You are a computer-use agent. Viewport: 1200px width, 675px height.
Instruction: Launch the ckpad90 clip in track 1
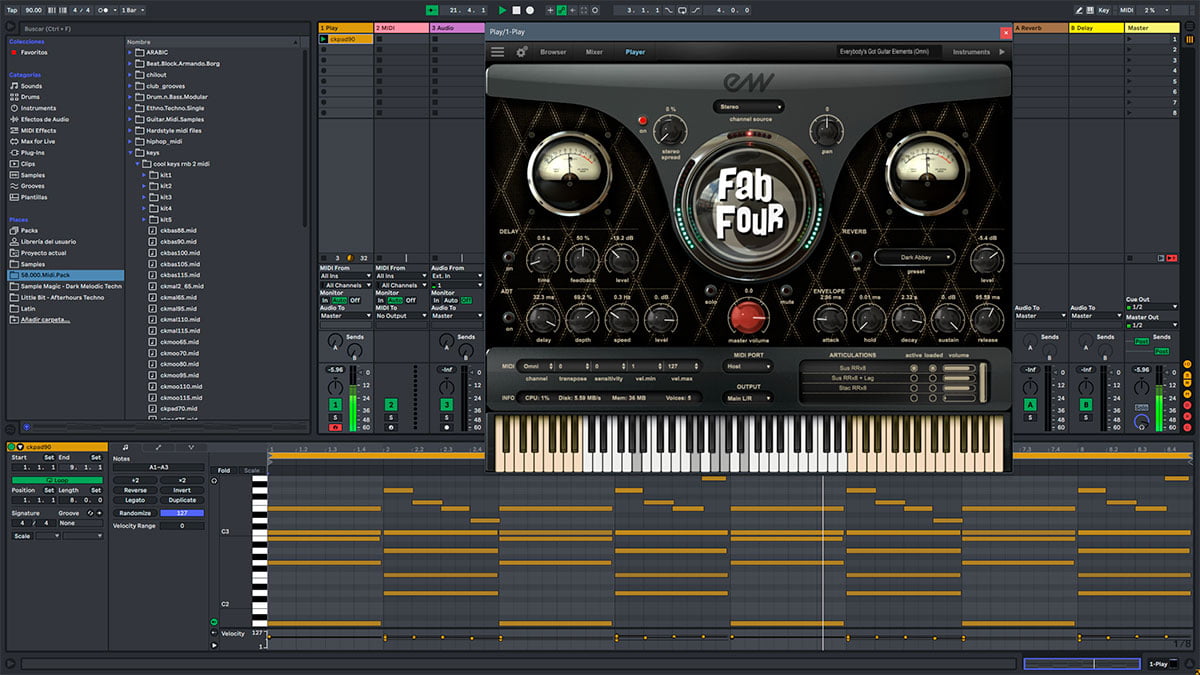pyautogui.click(x=325, y=40)
